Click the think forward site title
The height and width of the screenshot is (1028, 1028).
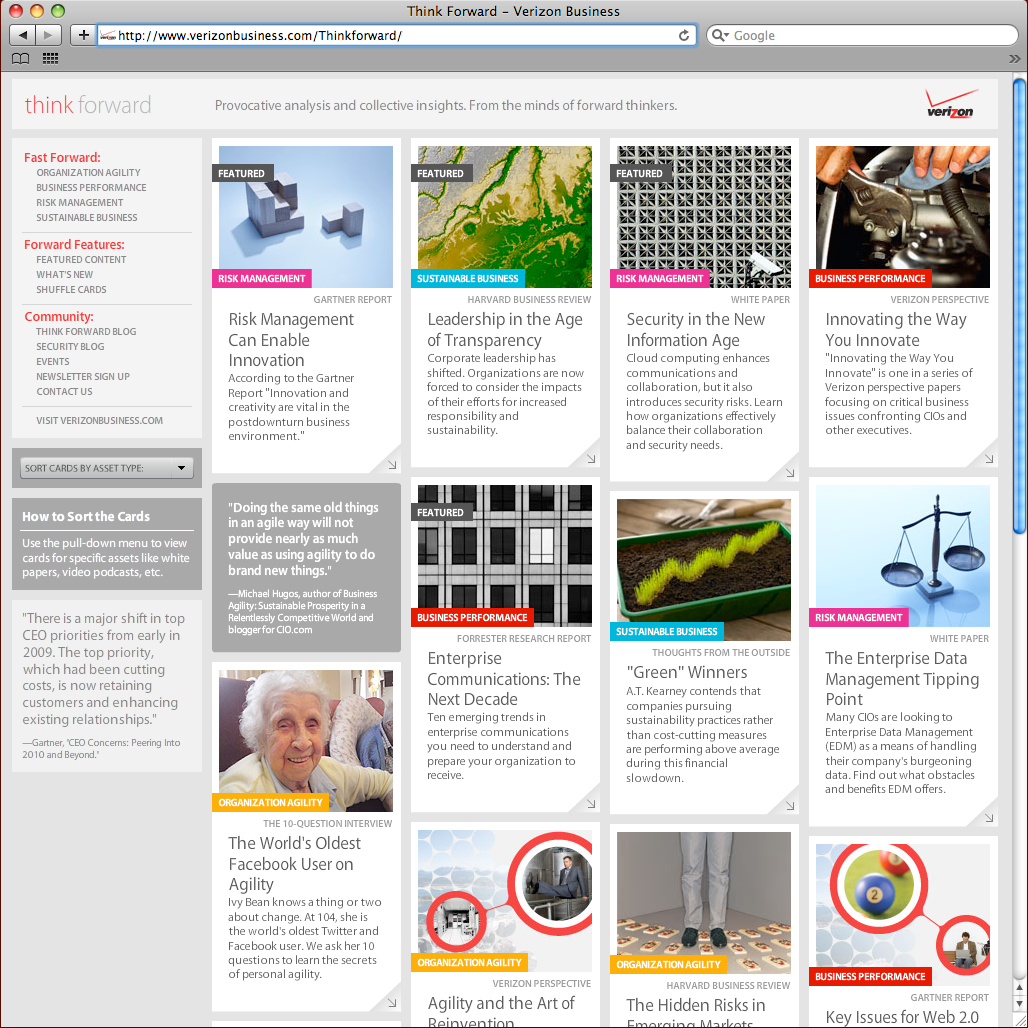(x=88, y=105)
